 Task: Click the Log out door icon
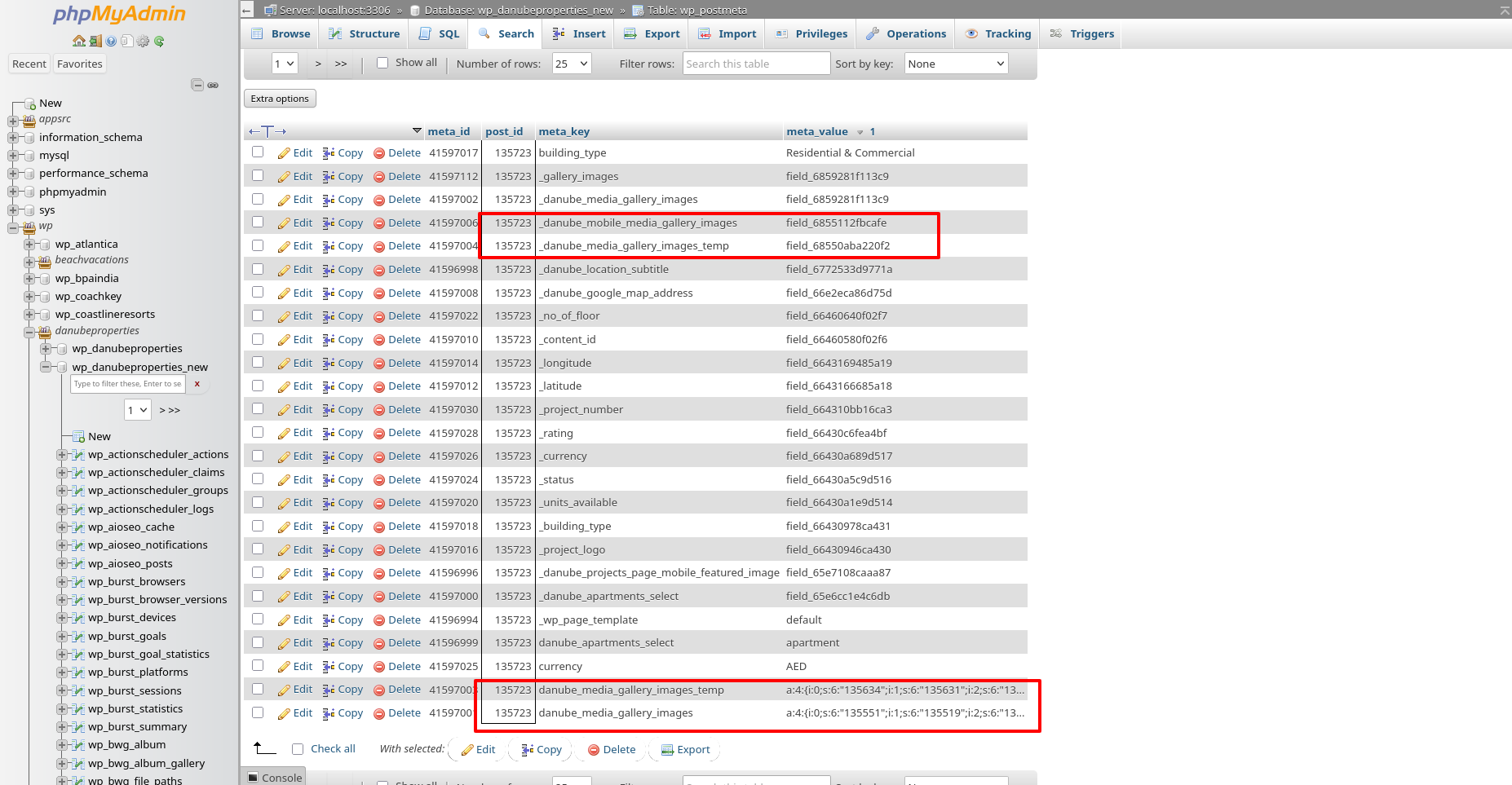(x=95, y=41)
